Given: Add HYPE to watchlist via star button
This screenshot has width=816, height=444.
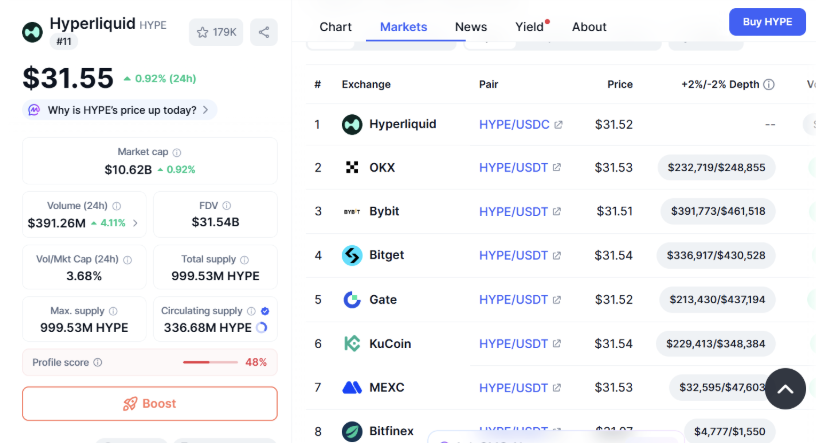Looking at the screenshot, I should coord(216,32).
